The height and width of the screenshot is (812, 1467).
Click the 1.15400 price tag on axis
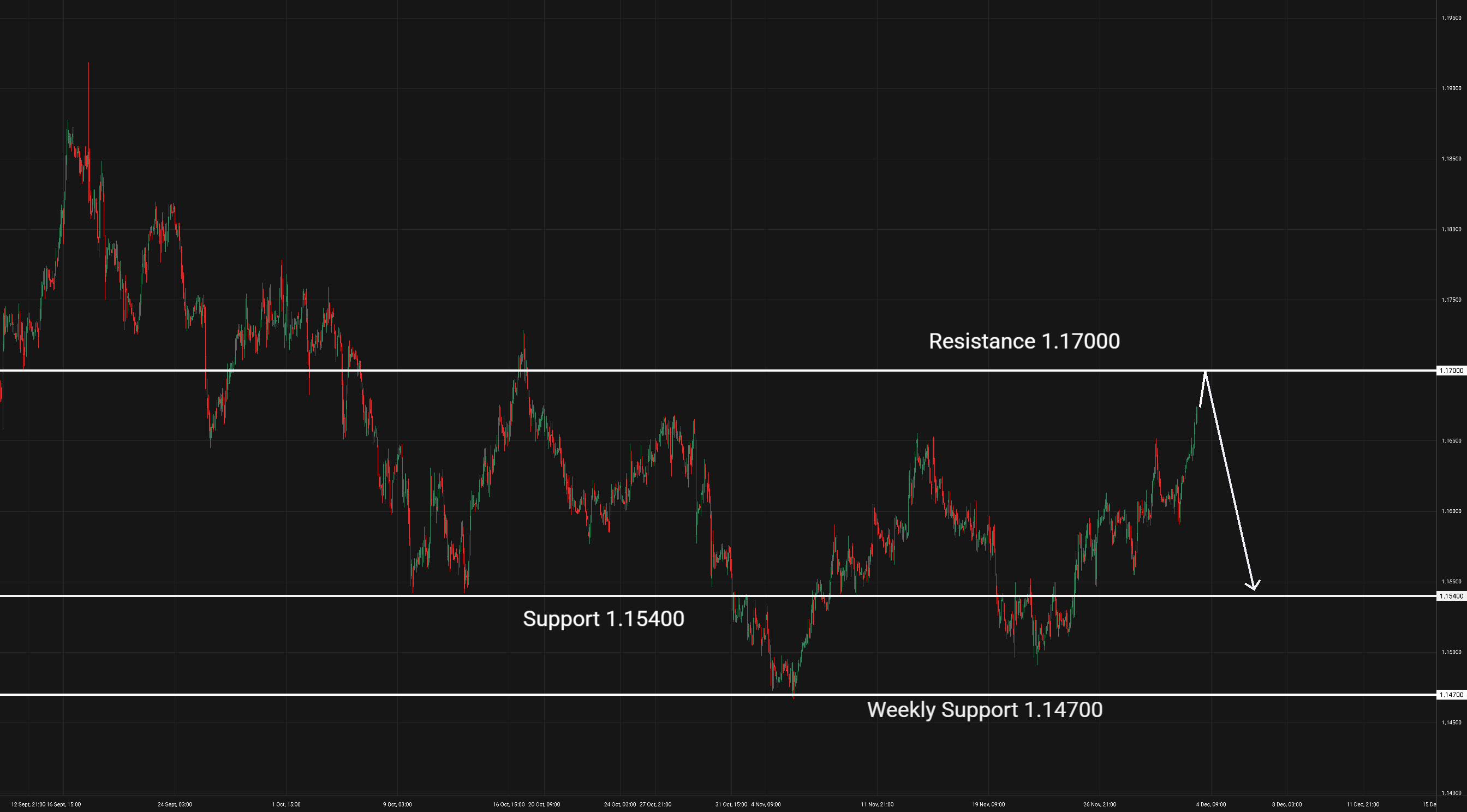pos(1452,596)
